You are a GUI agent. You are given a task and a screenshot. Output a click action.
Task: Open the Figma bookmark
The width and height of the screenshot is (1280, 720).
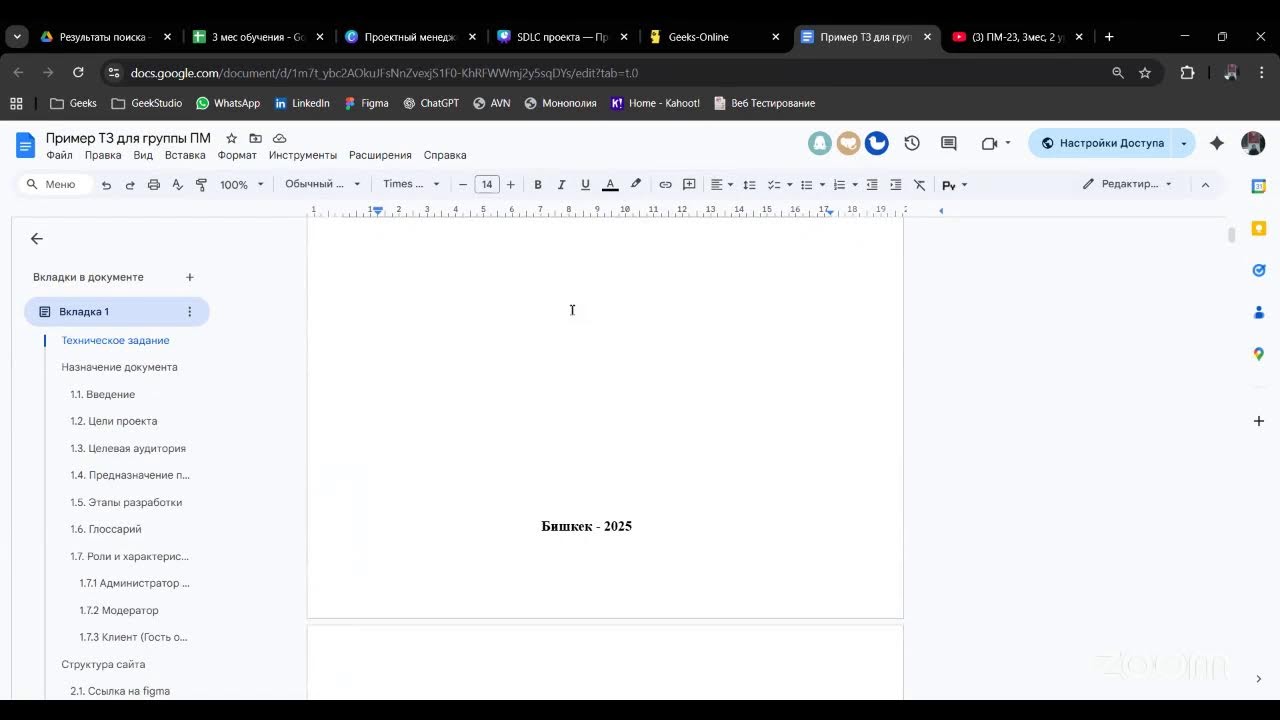(x=366, y=103)
